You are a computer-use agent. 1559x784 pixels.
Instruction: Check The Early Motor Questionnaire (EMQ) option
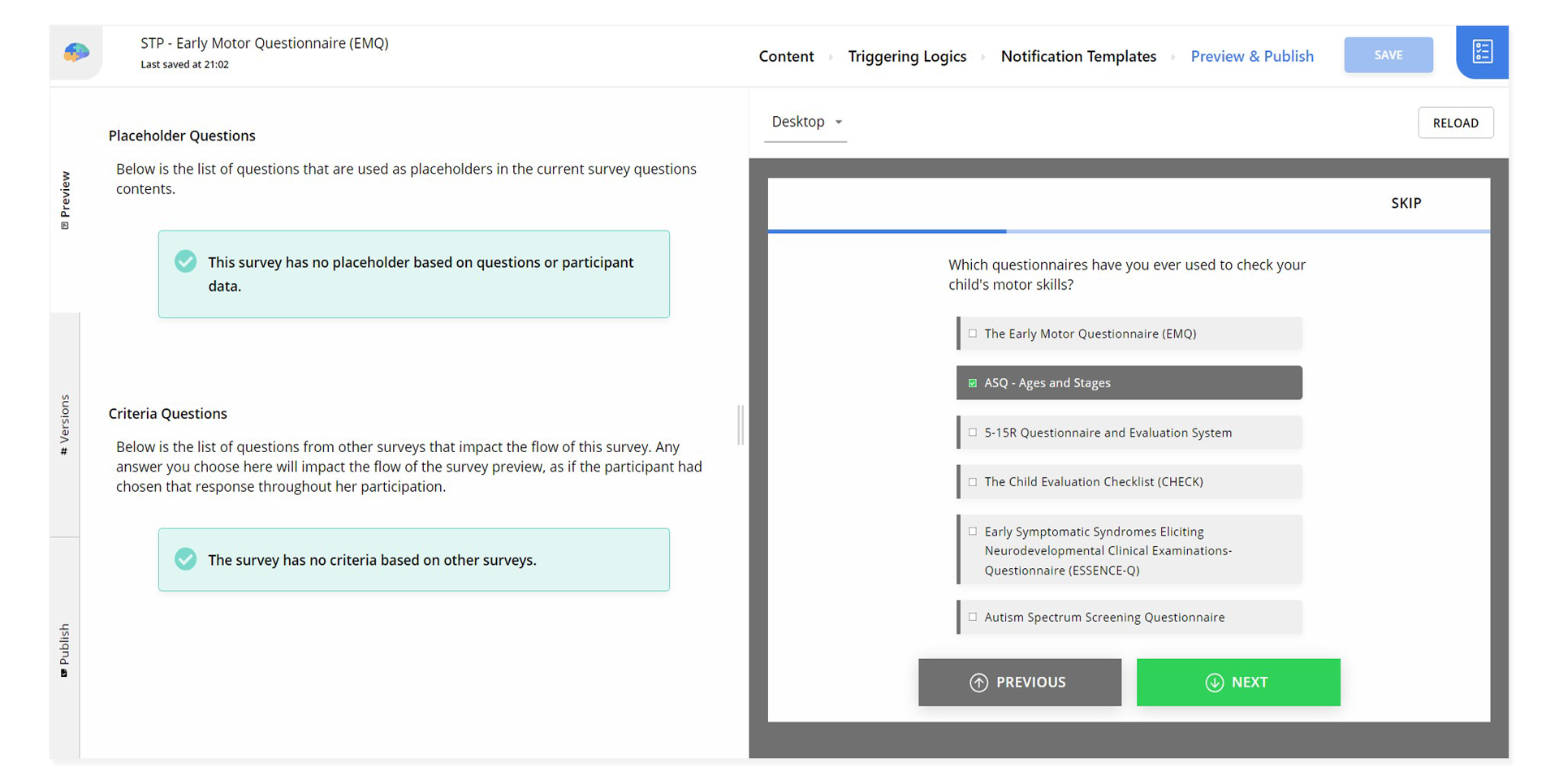(x=1129, y=334)
